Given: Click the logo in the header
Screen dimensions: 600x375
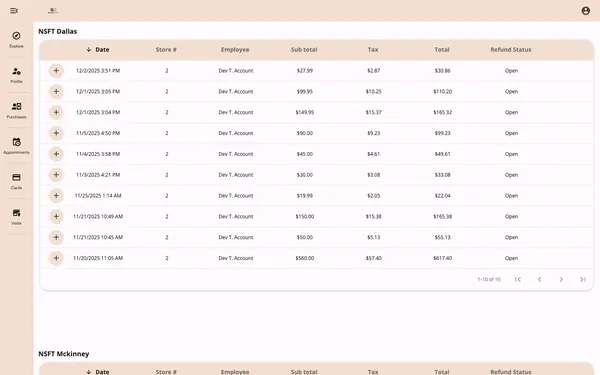Looking at the screenshot, I should [x=53, y=11].
